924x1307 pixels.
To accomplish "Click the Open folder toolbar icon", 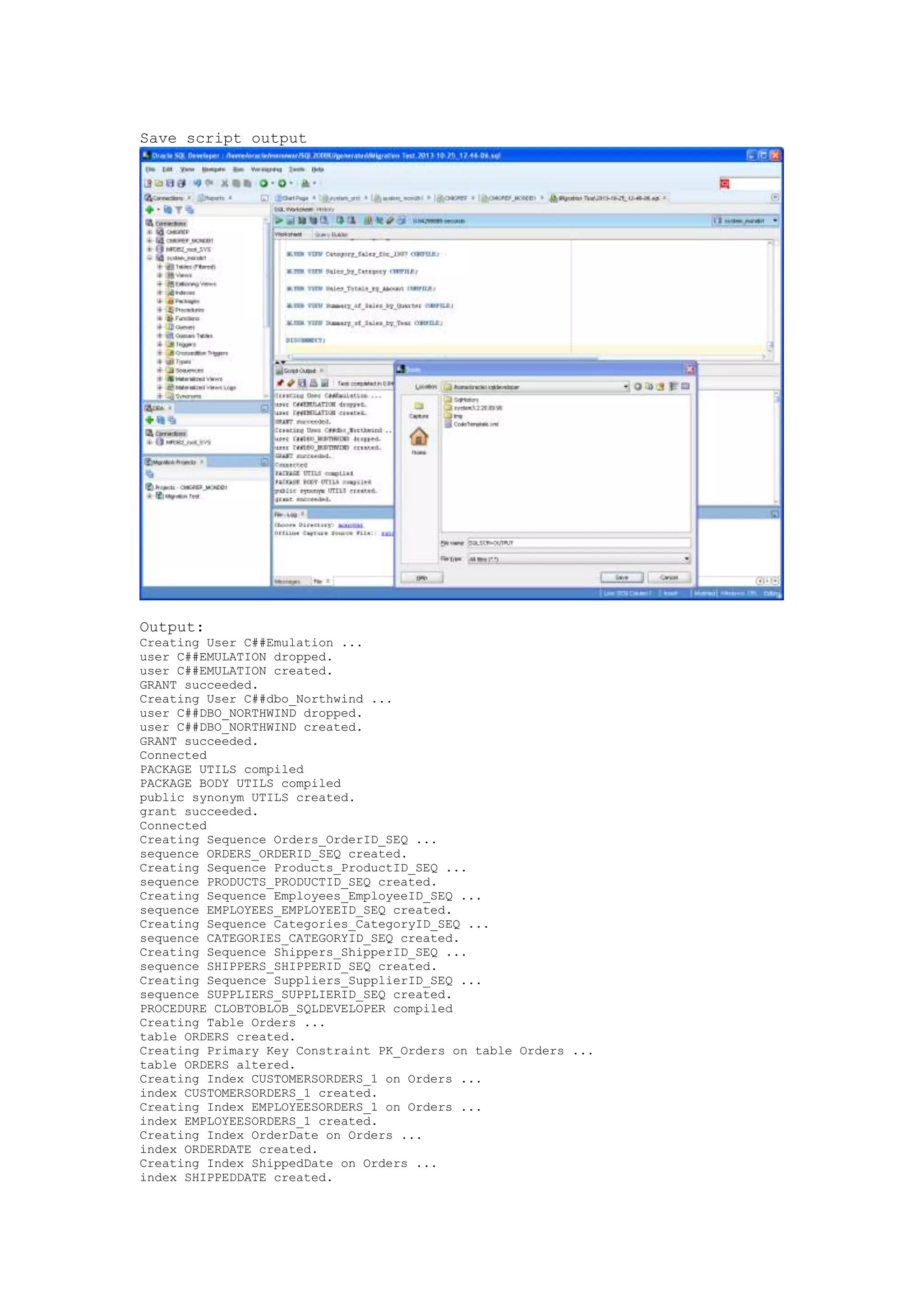I will pos(159,183).
